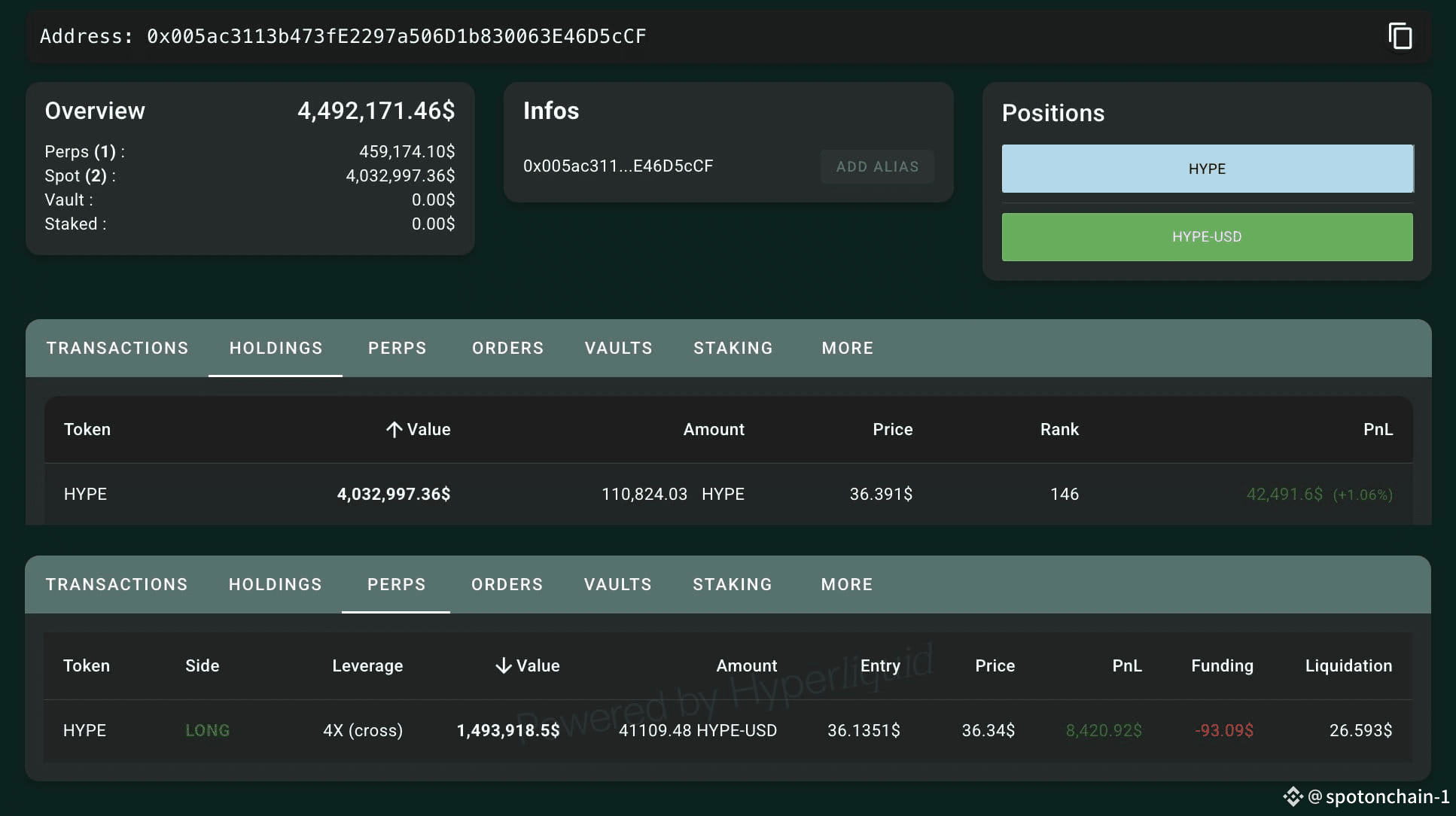Click the Vault 0.00$ row
This screenshot has width=1456, height=816.
click(x=249, y=200)
